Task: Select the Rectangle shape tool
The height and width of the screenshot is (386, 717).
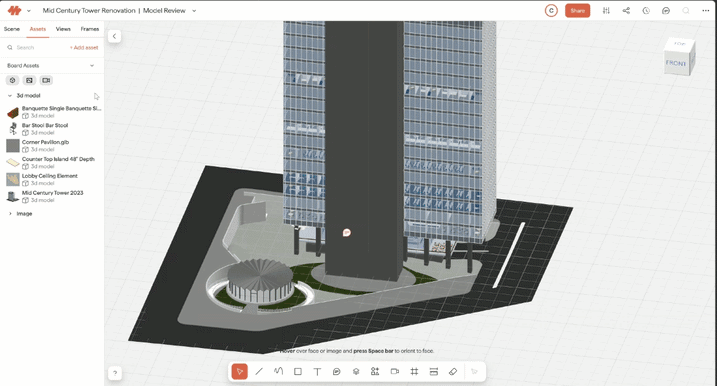Action: coord(298,371)
